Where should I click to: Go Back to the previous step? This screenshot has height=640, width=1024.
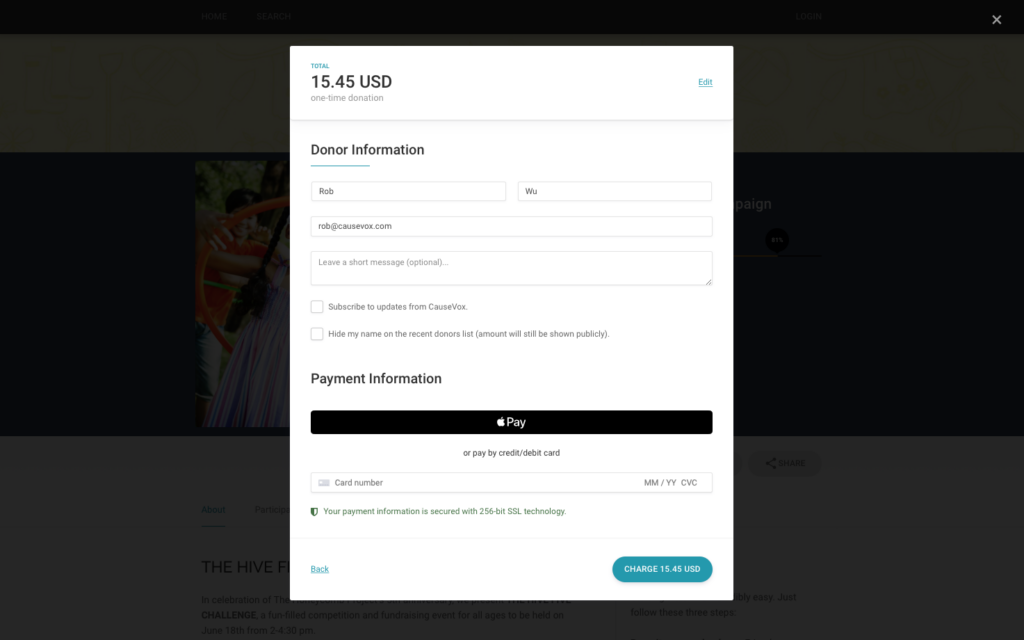(x=319, y=569)
